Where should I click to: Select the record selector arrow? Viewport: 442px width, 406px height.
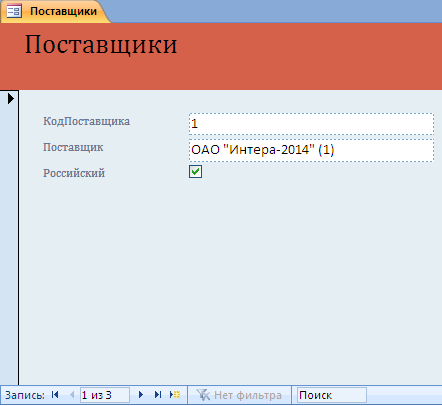click(x=11, y=99)
